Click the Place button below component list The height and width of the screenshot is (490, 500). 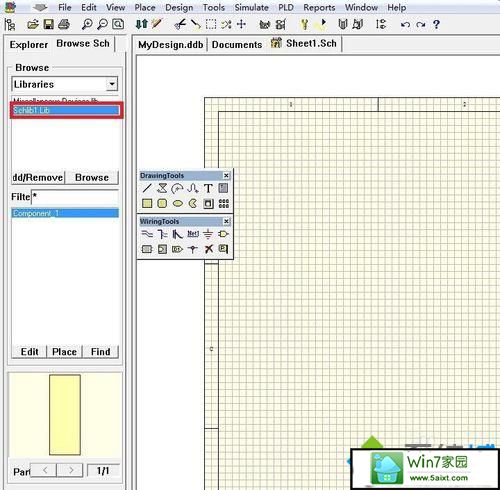click(64, 352)
